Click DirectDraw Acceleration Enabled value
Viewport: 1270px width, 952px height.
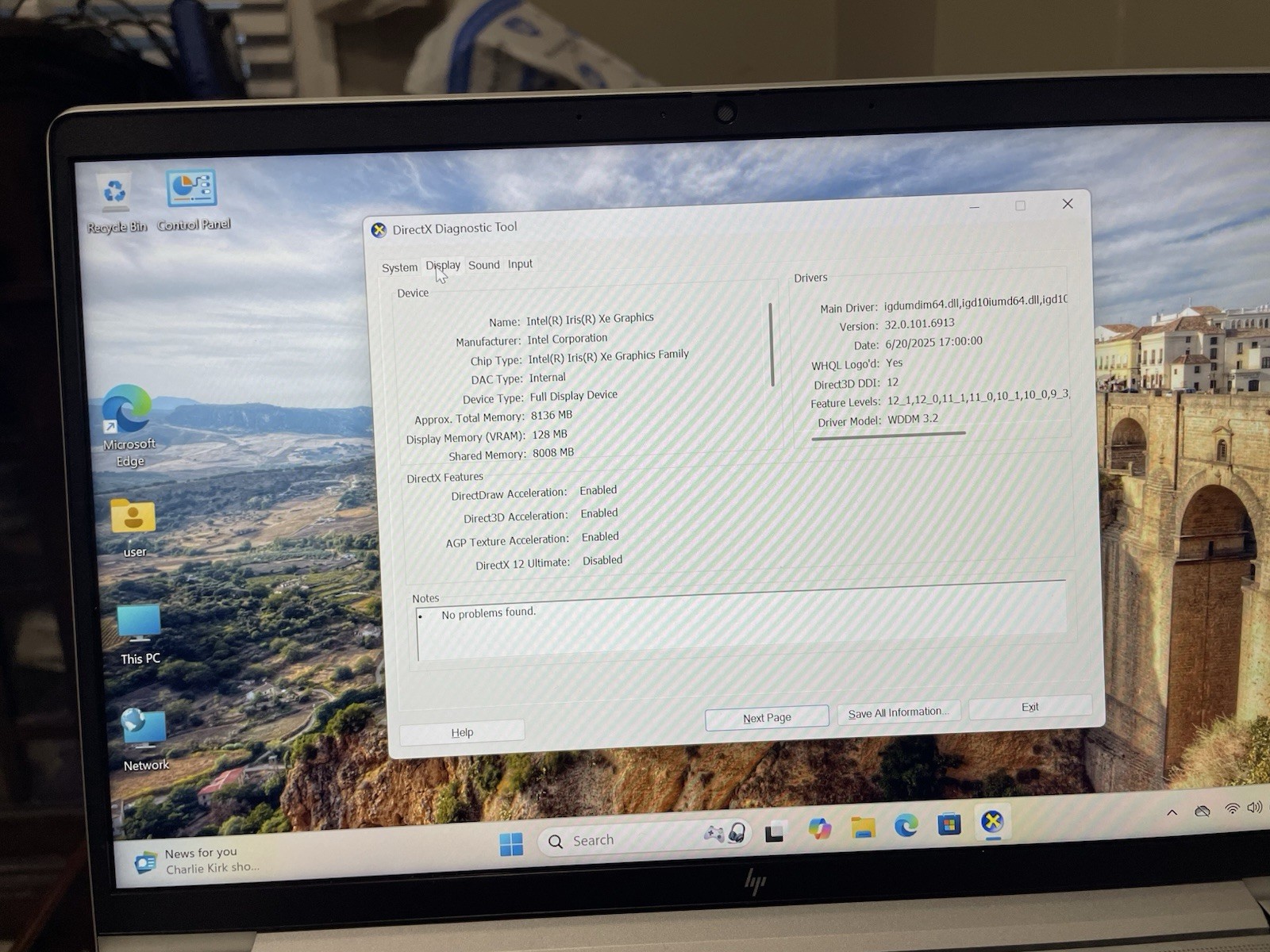click(x=598, y=490)
